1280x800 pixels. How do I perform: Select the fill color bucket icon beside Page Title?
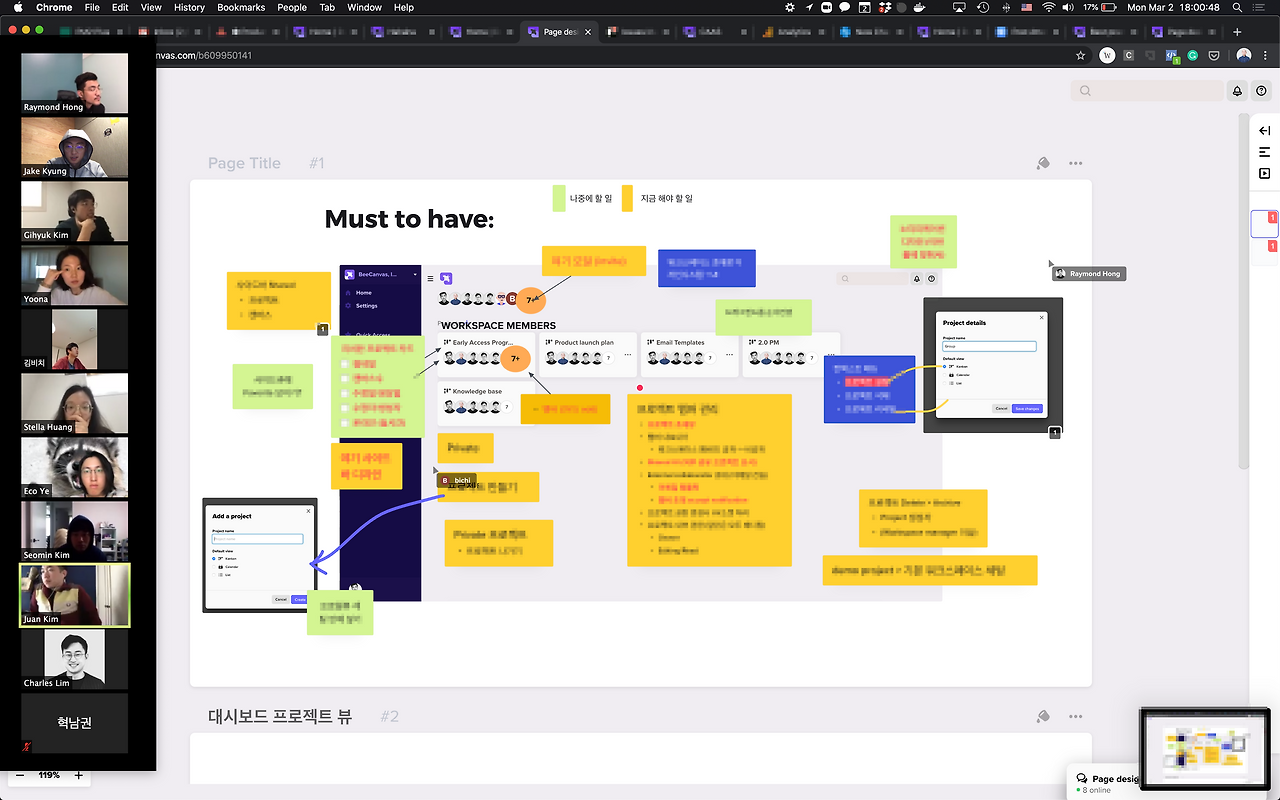pos(1043,163)
